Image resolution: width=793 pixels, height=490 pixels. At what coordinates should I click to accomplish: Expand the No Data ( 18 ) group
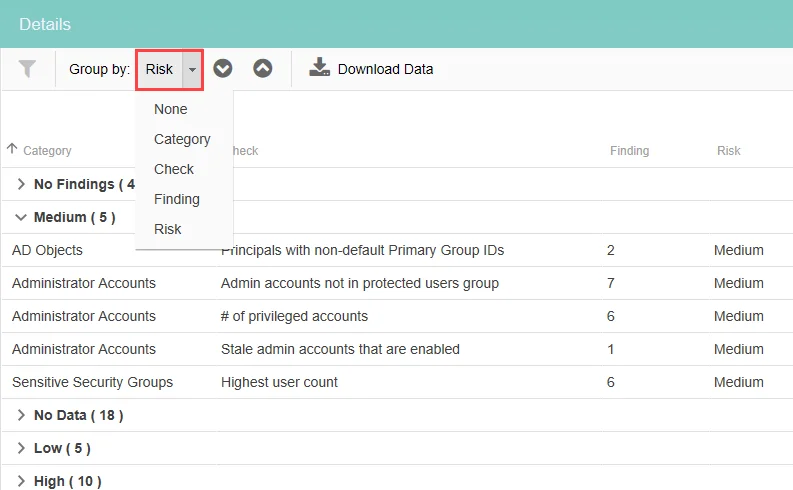pyautogui.click(x=21, y=415)
